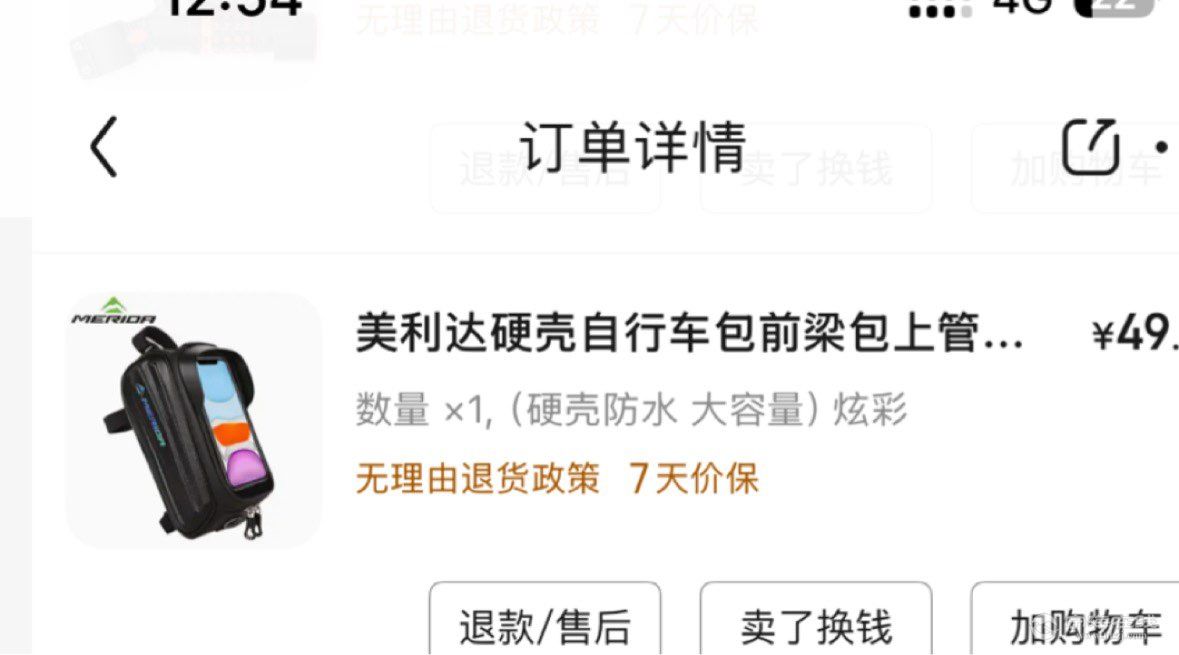This screenshot has height=655, width=1179.
Task: Tap the 无理由退货政策 label
Action: (x=477, y=478)
